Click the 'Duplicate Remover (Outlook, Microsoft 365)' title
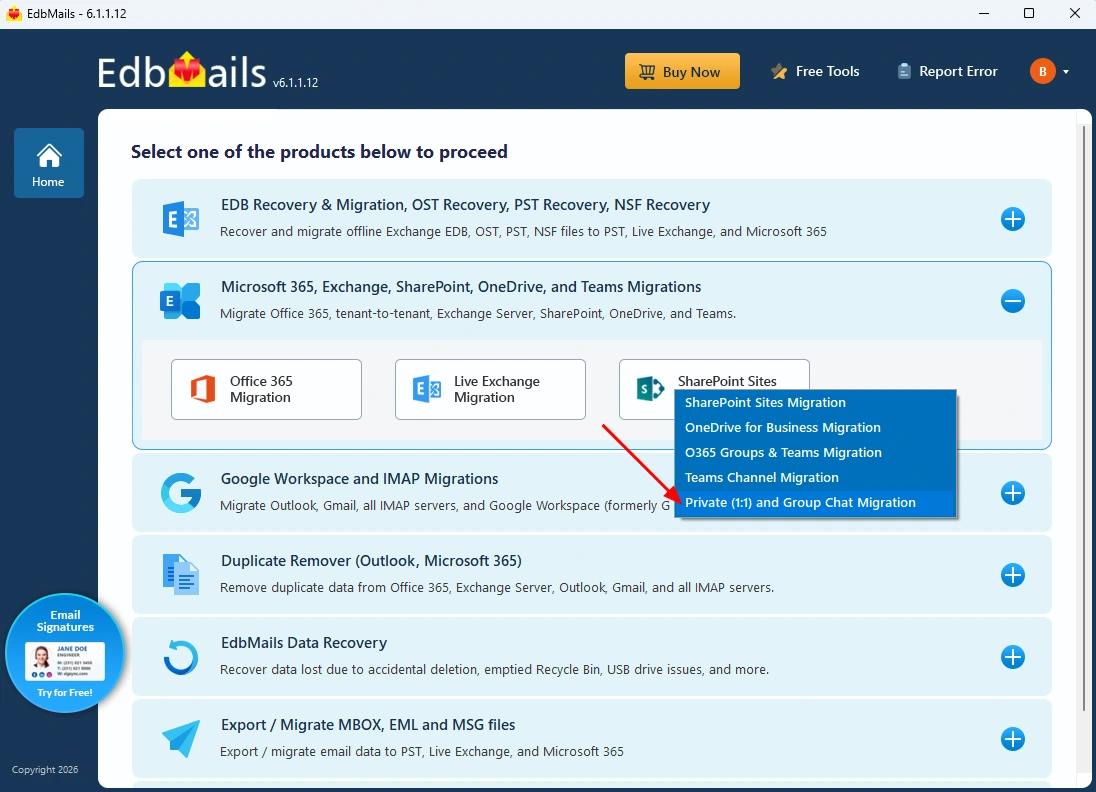Image resolution: width=1096 pixels, height=792 pixels. [371, 561]
